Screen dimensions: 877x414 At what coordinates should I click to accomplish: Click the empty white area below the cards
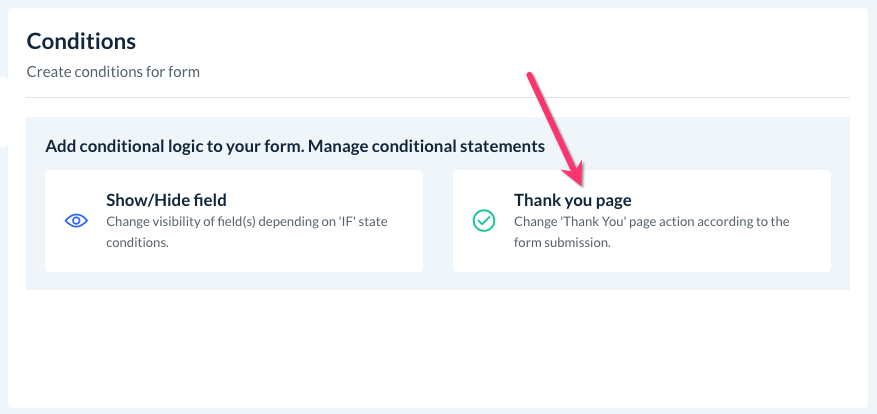(x=437, y=348)
